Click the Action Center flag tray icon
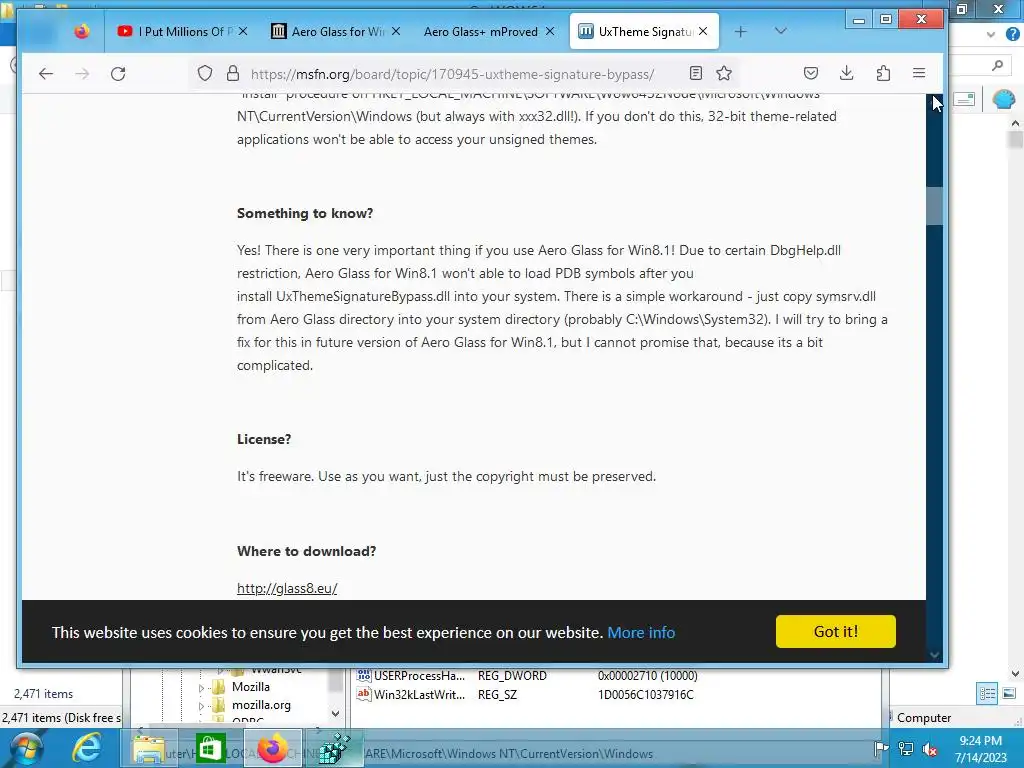This screenshot has height=768, width=1024. click(x=881, y=749)
